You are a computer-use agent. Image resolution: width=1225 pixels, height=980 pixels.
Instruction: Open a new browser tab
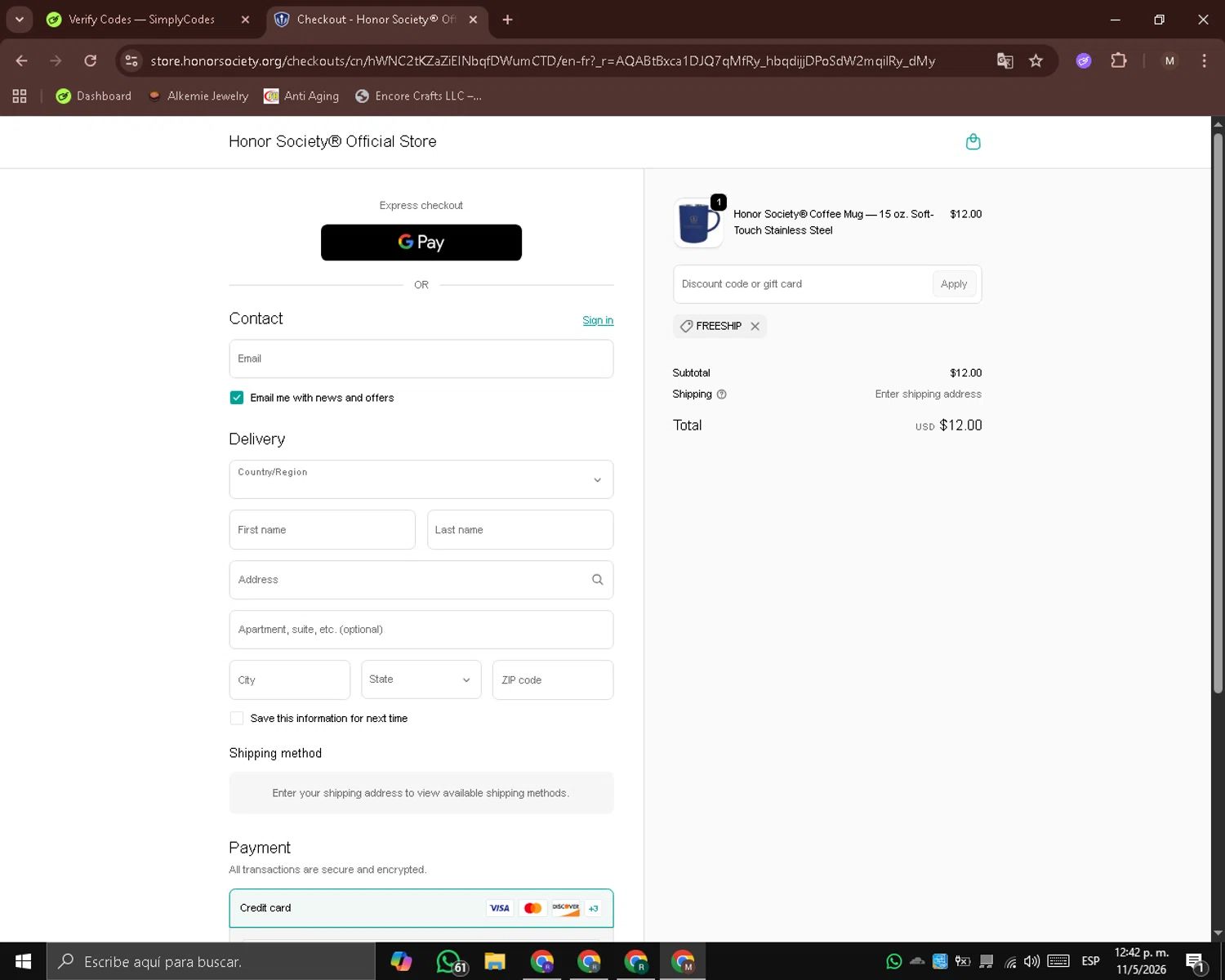click(507, 20)
